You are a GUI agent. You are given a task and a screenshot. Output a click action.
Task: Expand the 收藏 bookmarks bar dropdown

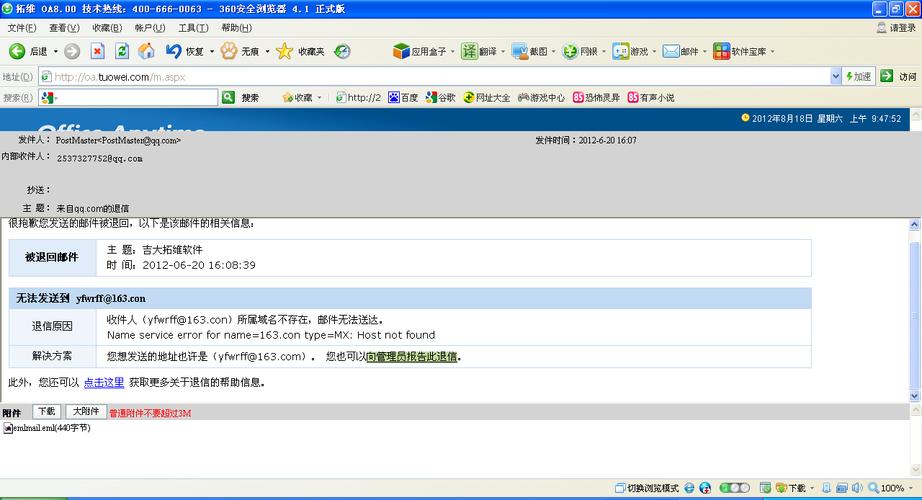click(x=319, y=98)
